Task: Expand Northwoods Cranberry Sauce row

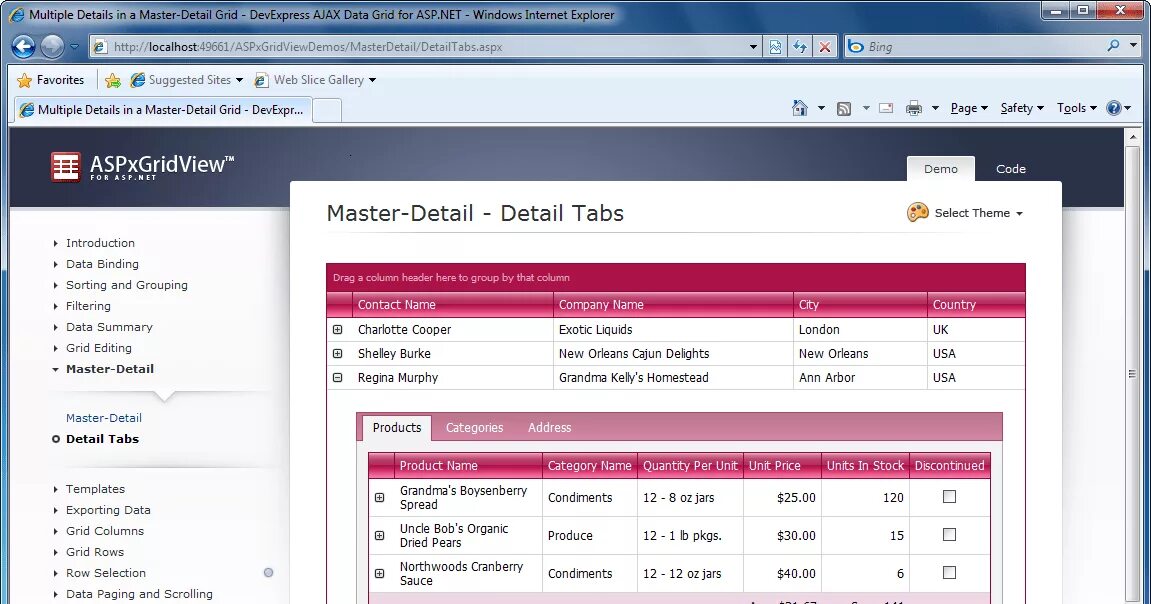Action: (380, 574)
